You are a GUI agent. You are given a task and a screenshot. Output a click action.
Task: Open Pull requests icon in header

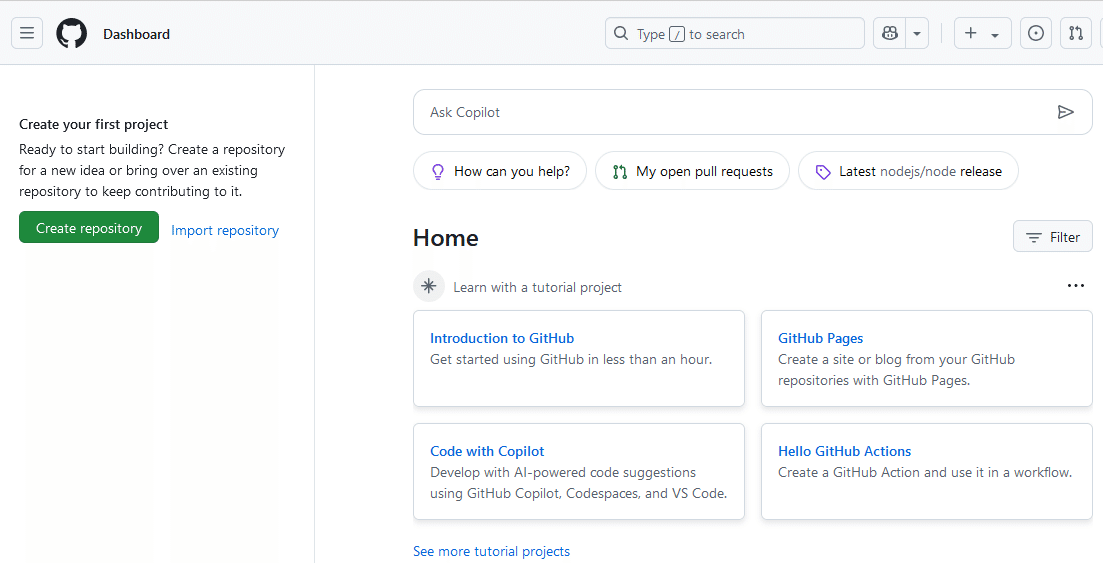1076,33
